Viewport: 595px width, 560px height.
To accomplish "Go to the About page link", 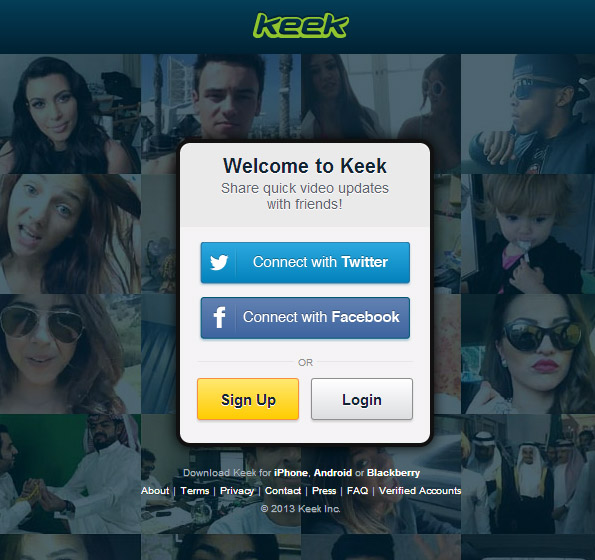I will point(155,491).
